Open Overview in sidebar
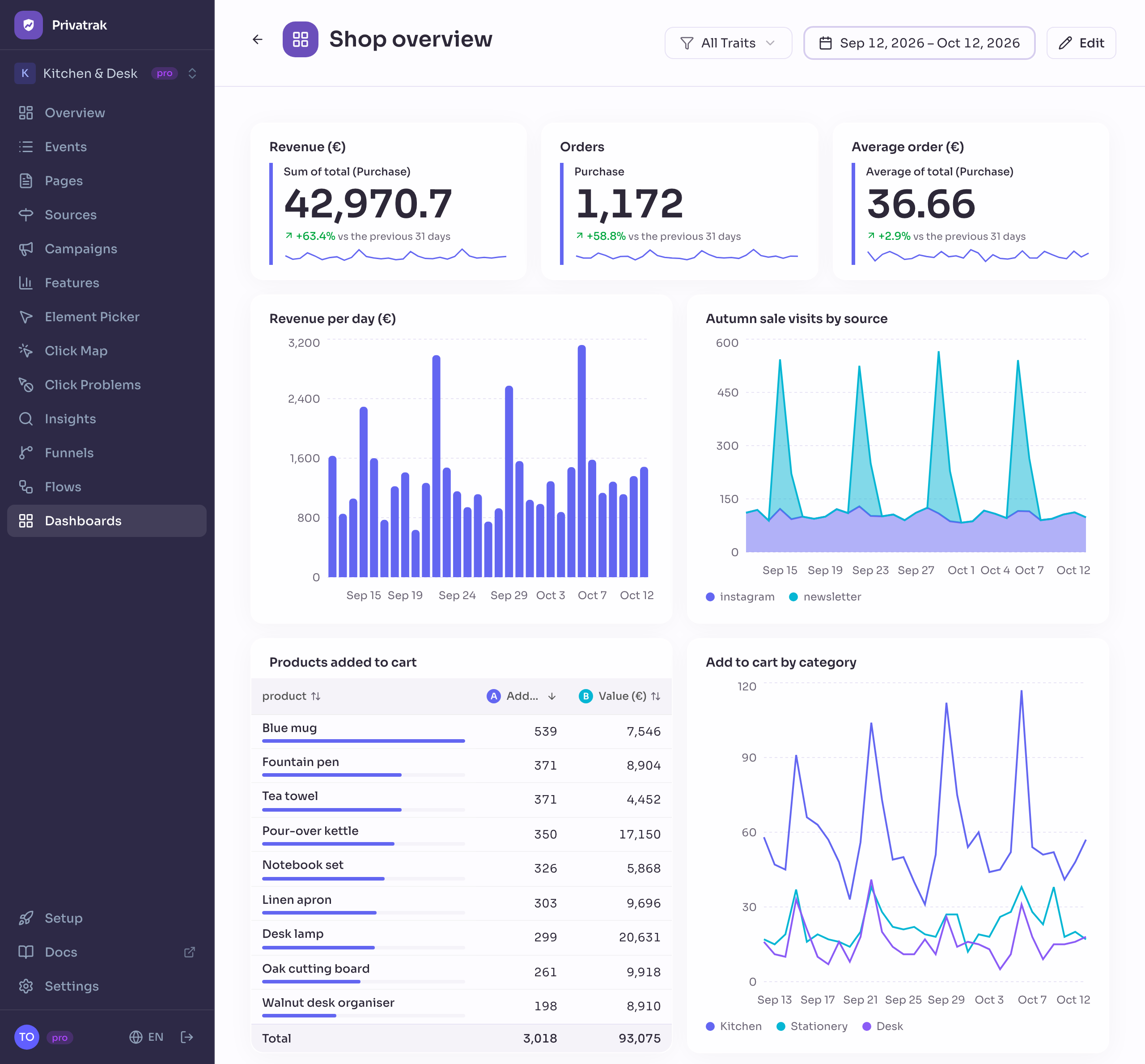 point(107,113)
